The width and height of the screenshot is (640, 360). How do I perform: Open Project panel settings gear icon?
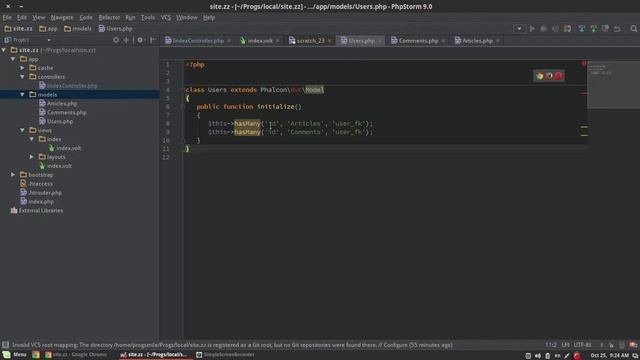point(140,40)
